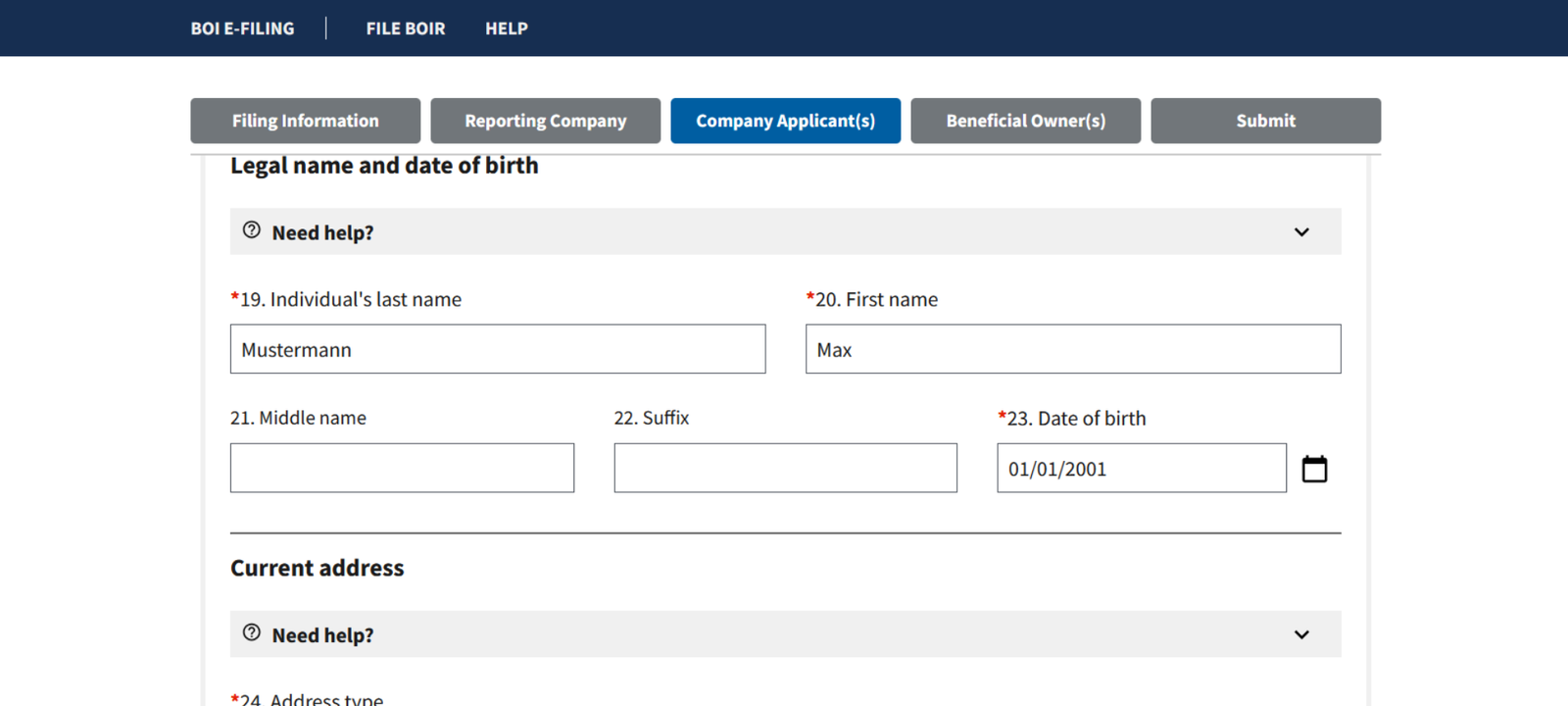Click Need help? text in Current address section
This screenshot has height=706, width=1568.
[x=322, y=635]
